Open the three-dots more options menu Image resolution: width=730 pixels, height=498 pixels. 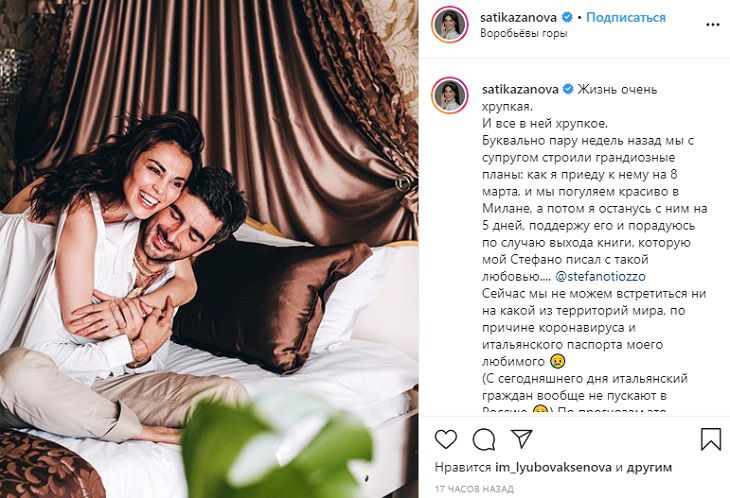[x=713, y=25]
